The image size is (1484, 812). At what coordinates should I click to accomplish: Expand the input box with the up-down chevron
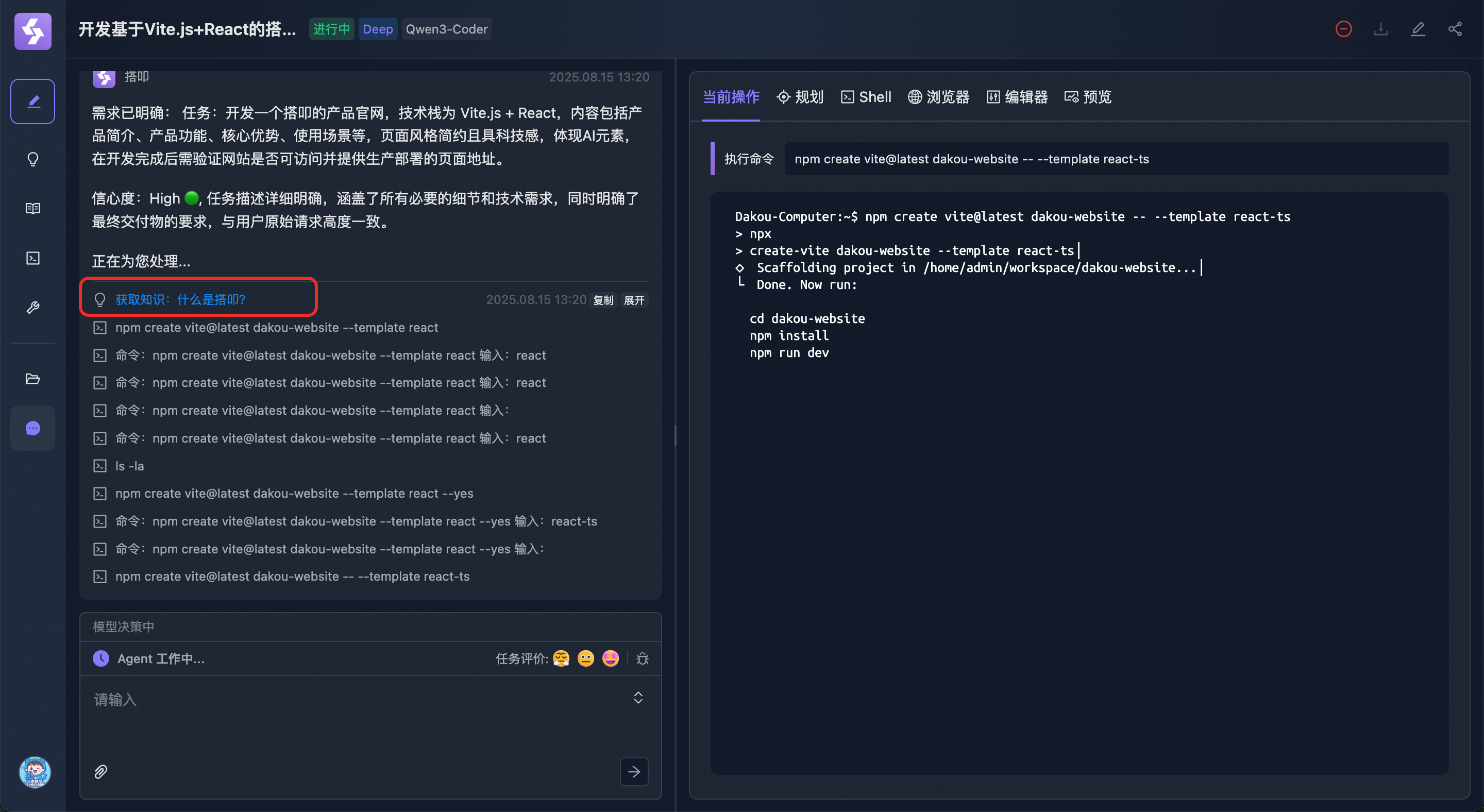638,698
